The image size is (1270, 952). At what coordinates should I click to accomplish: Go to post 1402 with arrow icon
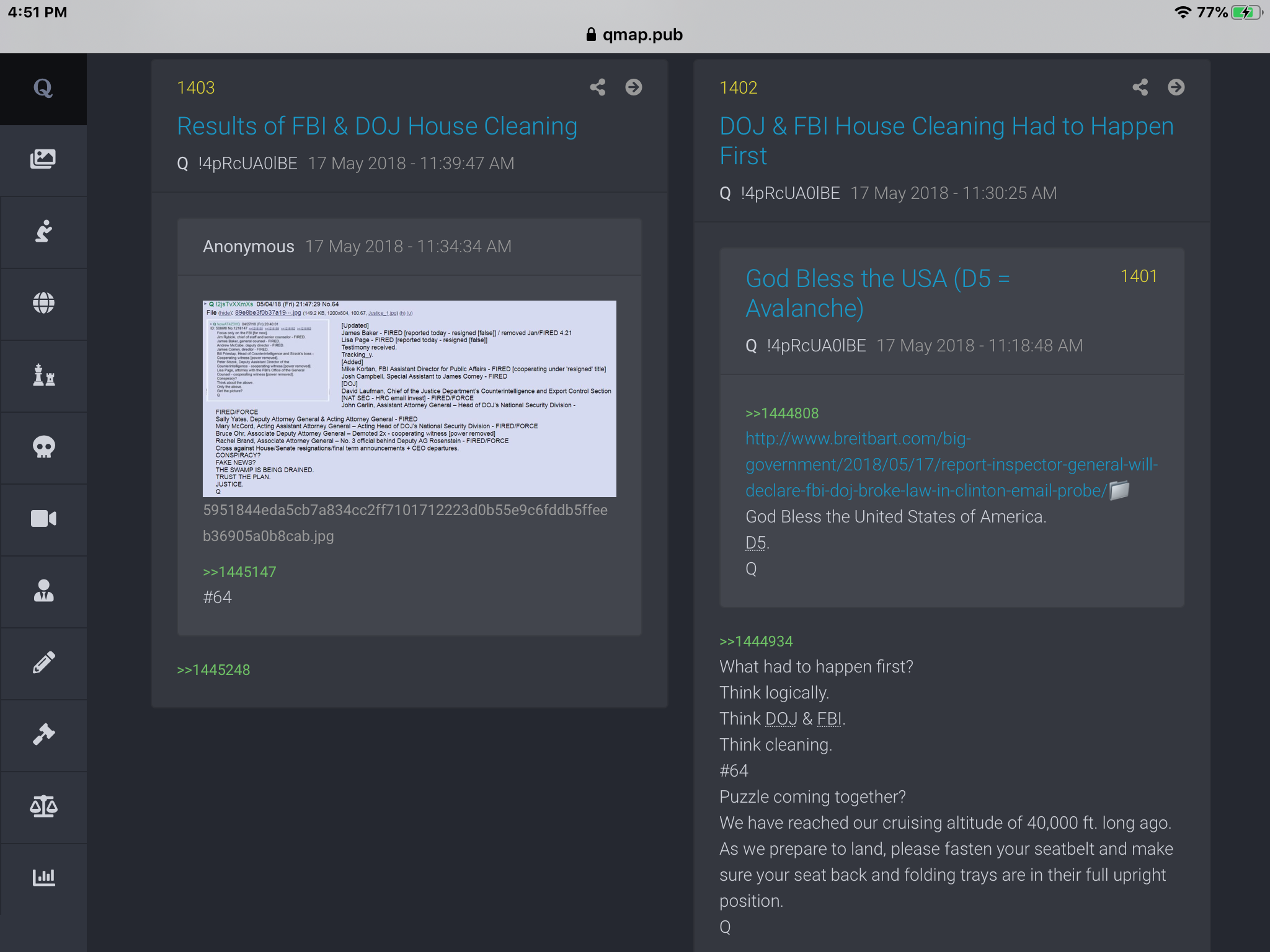pos(1176,87)
